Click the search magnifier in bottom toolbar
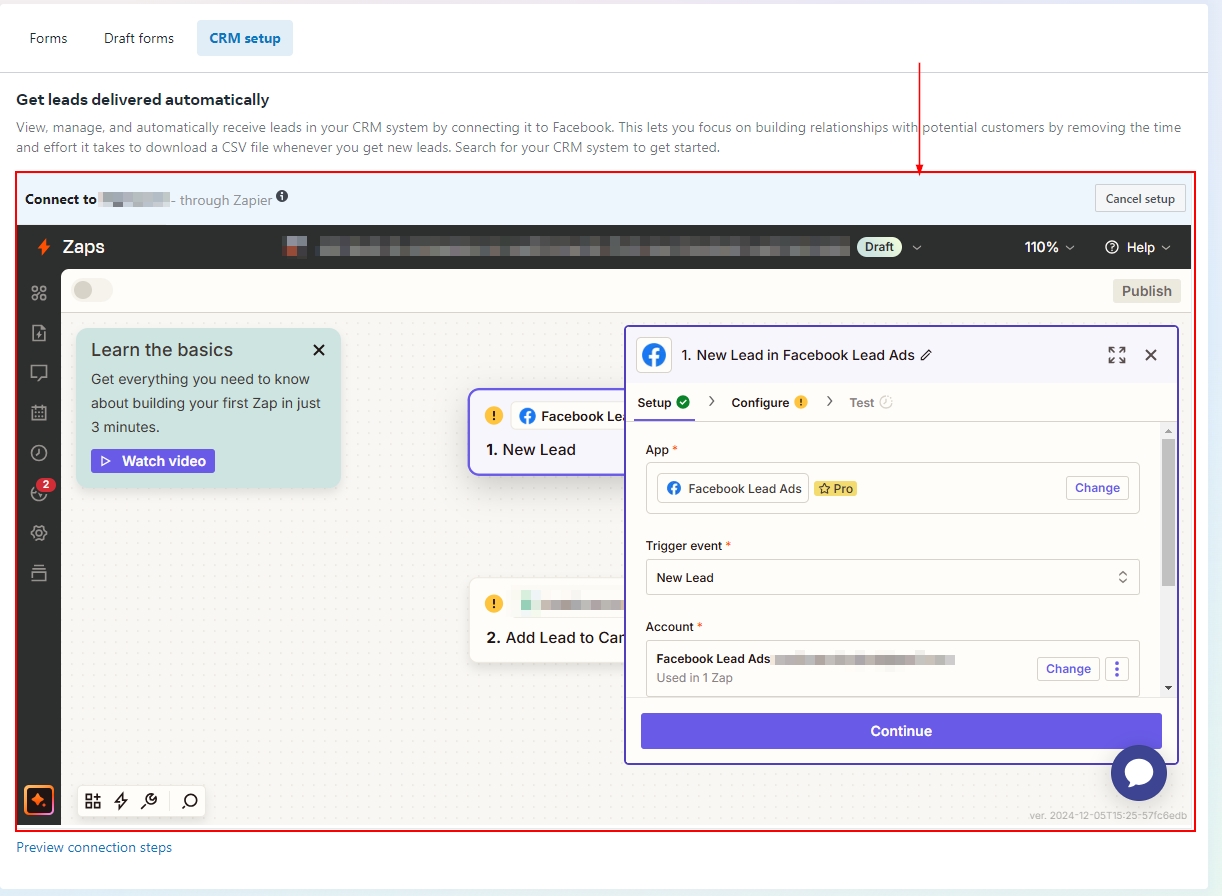 [190, 800]
